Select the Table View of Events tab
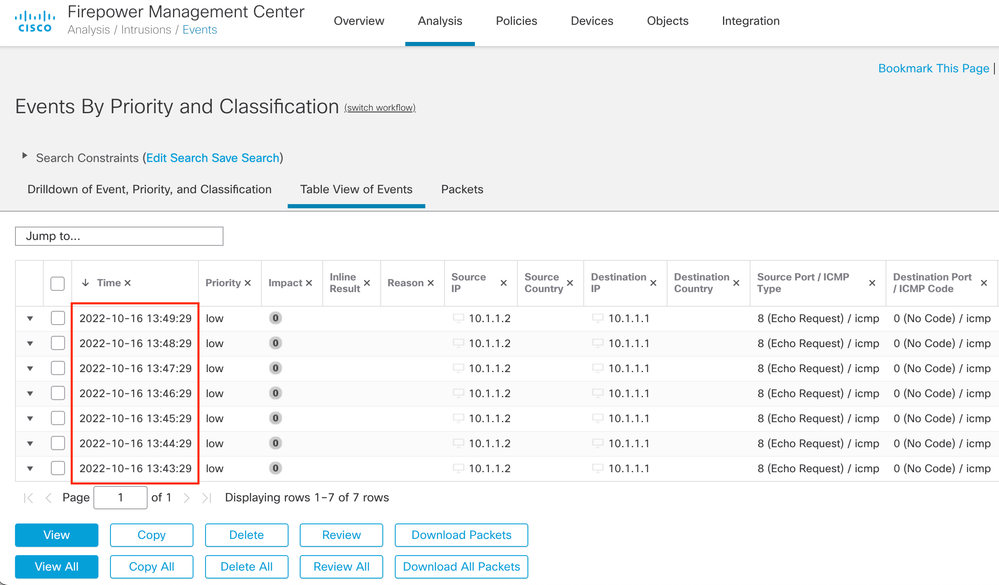This screenshot has width=999, height=585. 356,189
